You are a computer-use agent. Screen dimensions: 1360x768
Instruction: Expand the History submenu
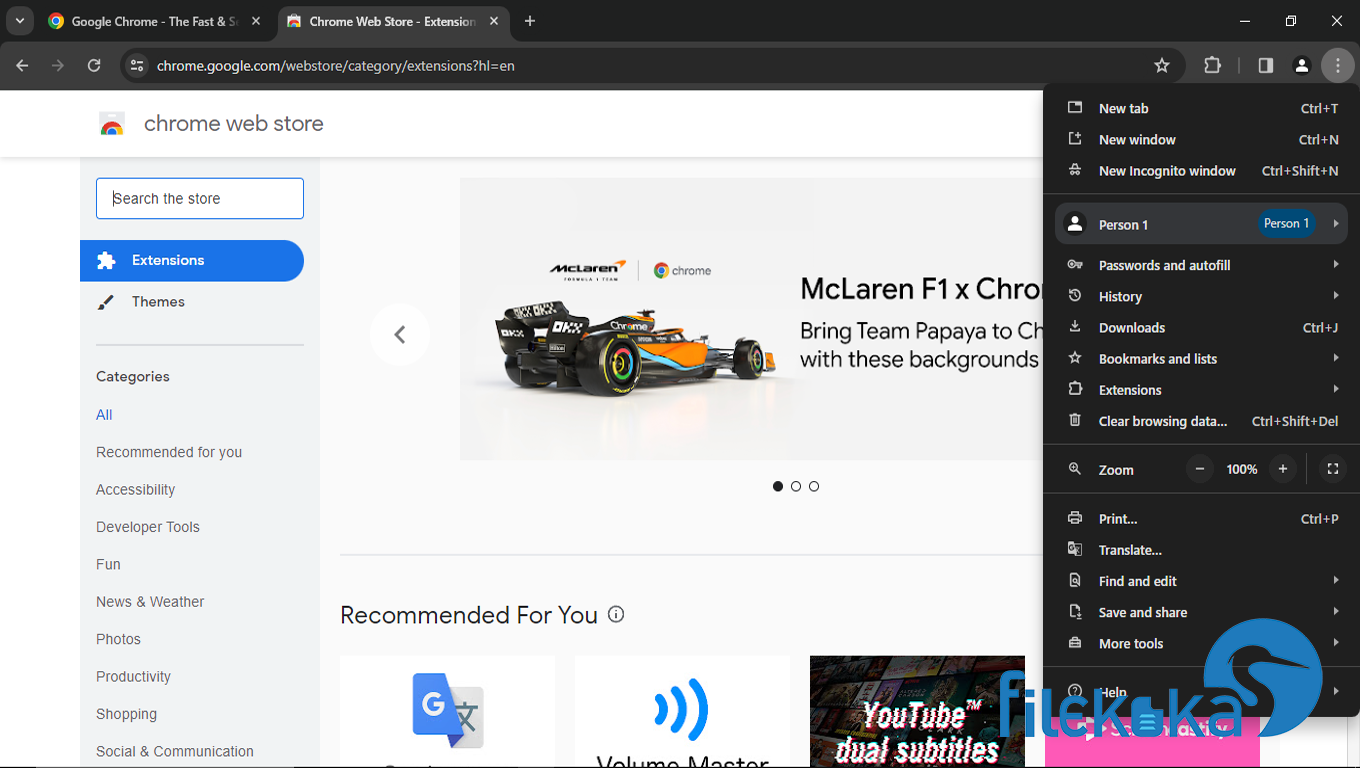(1201, 296)
